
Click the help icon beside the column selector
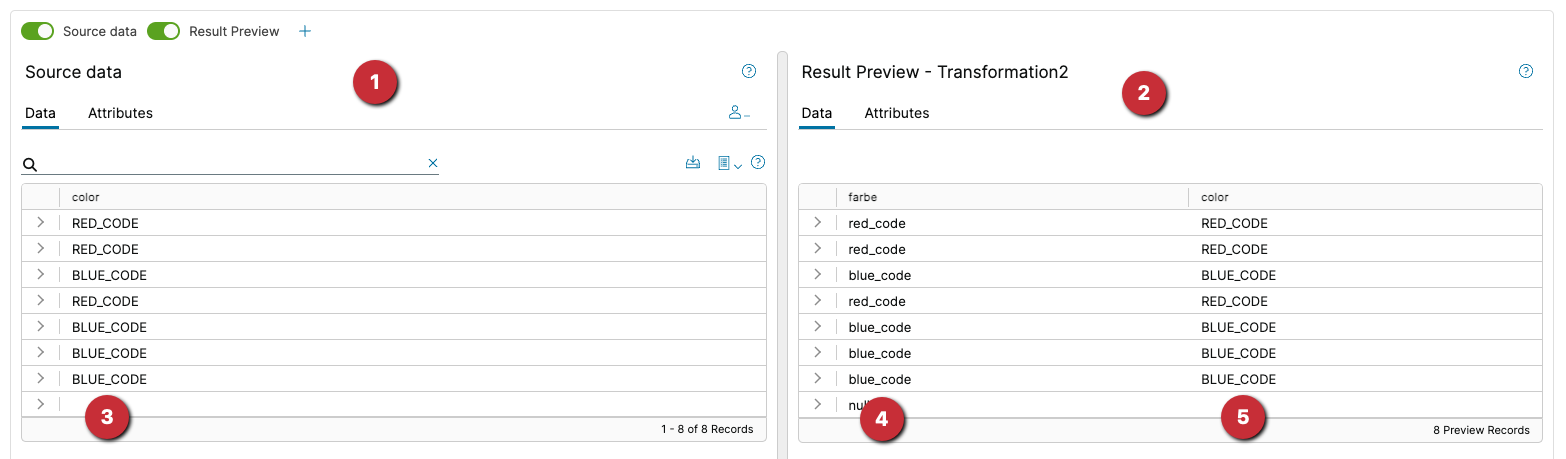758,162
